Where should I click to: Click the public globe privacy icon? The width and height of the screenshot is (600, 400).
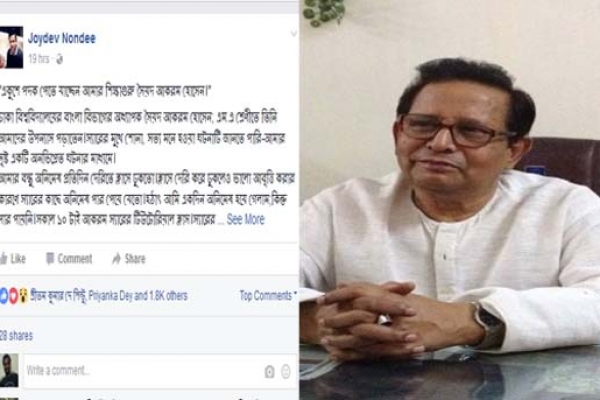tap(59, 59)
